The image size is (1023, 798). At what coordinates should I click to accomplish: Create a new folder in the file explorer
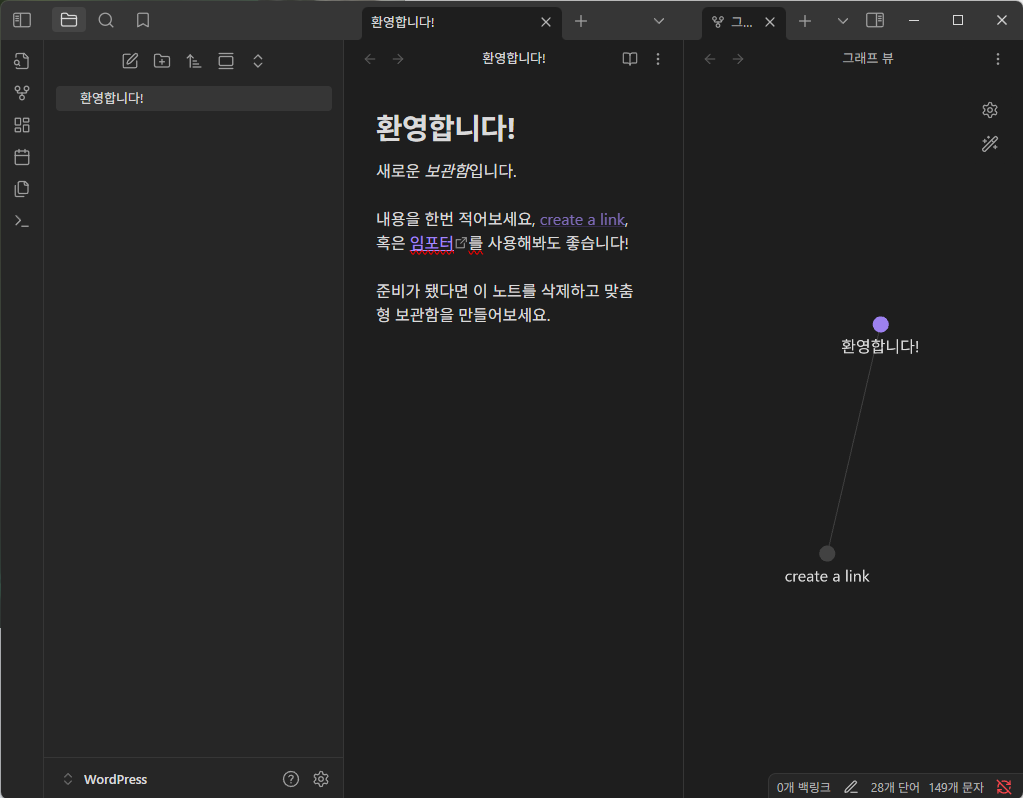coord(161,60)
